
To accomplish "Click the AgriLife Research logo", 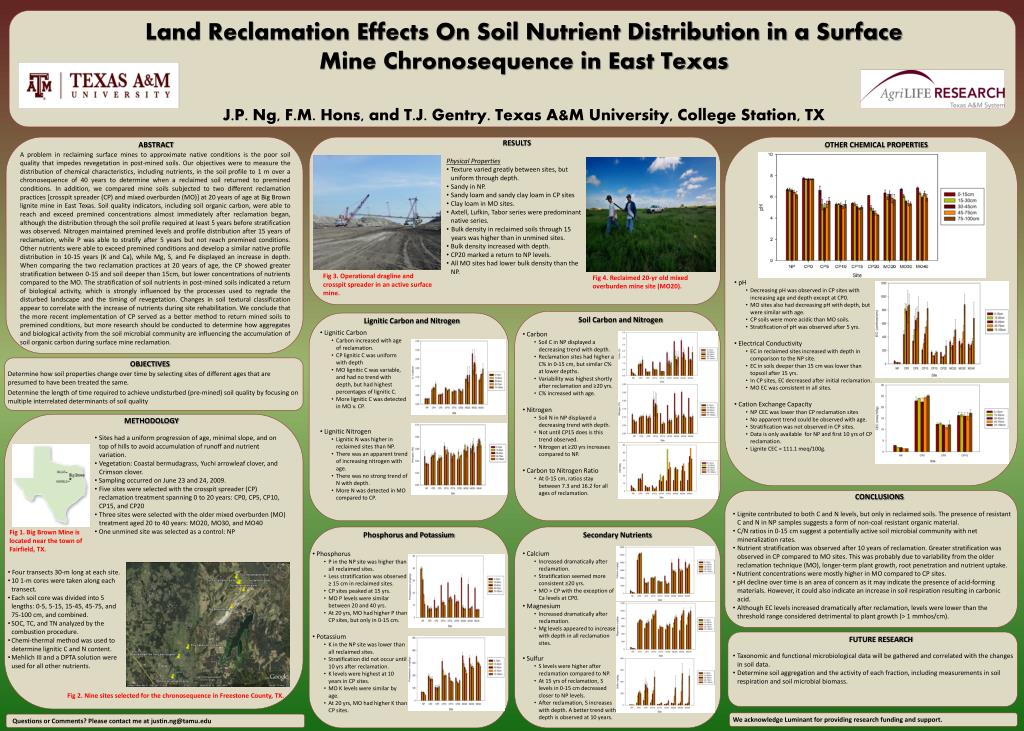I will click(x=933, y=89).
